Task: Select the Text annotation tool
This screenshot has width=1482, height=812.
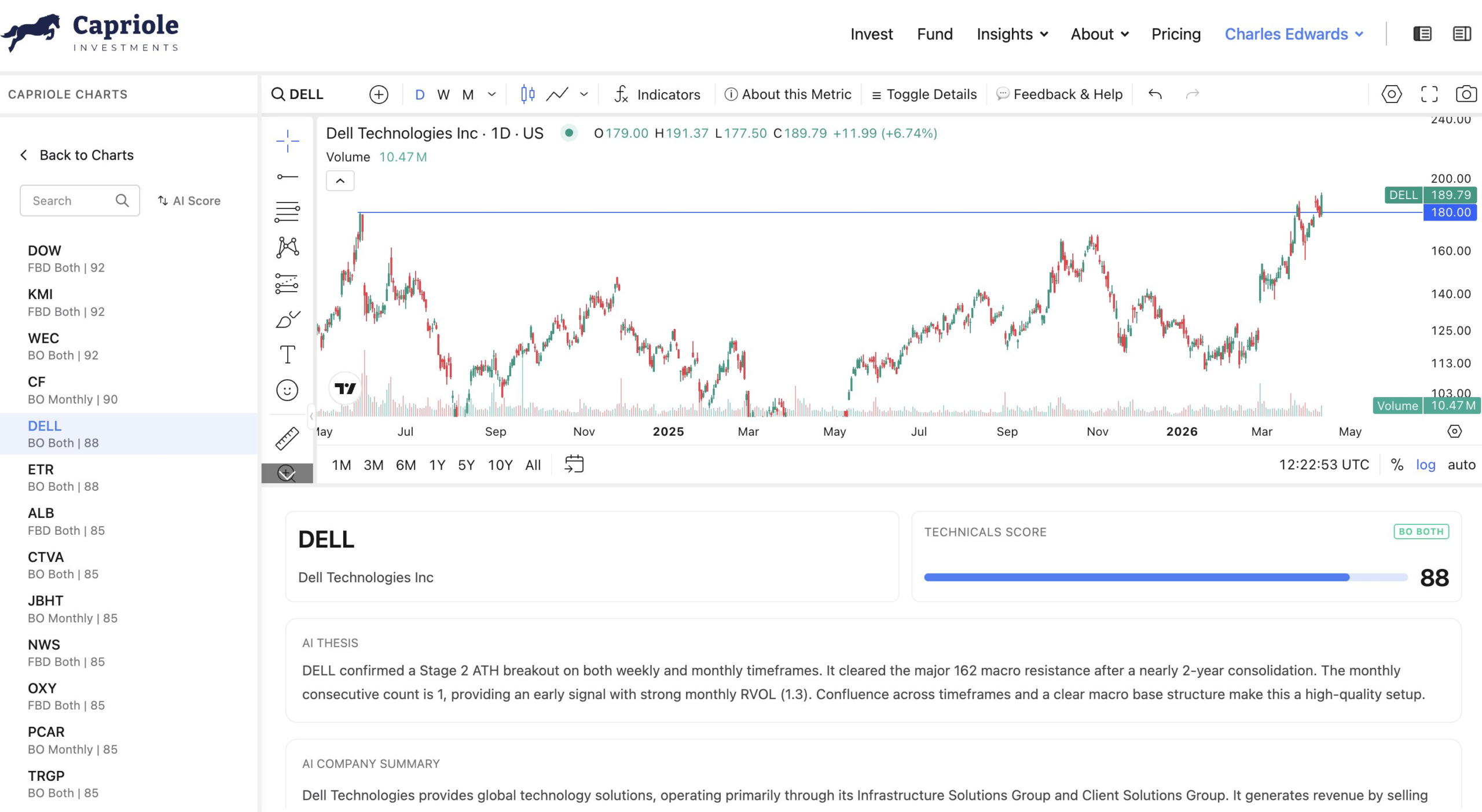Action: 287,354
